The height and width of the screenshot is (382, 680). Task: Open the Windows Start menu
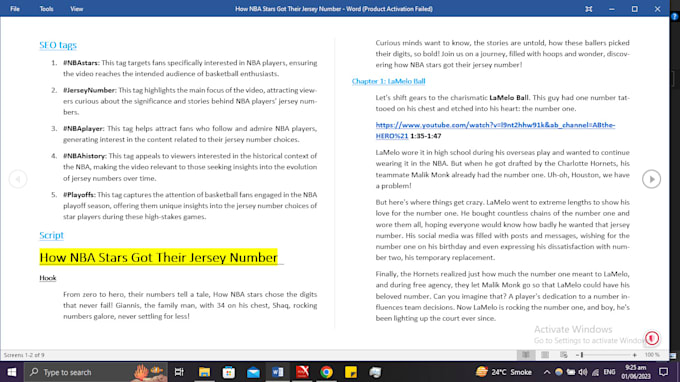[12, 372]
